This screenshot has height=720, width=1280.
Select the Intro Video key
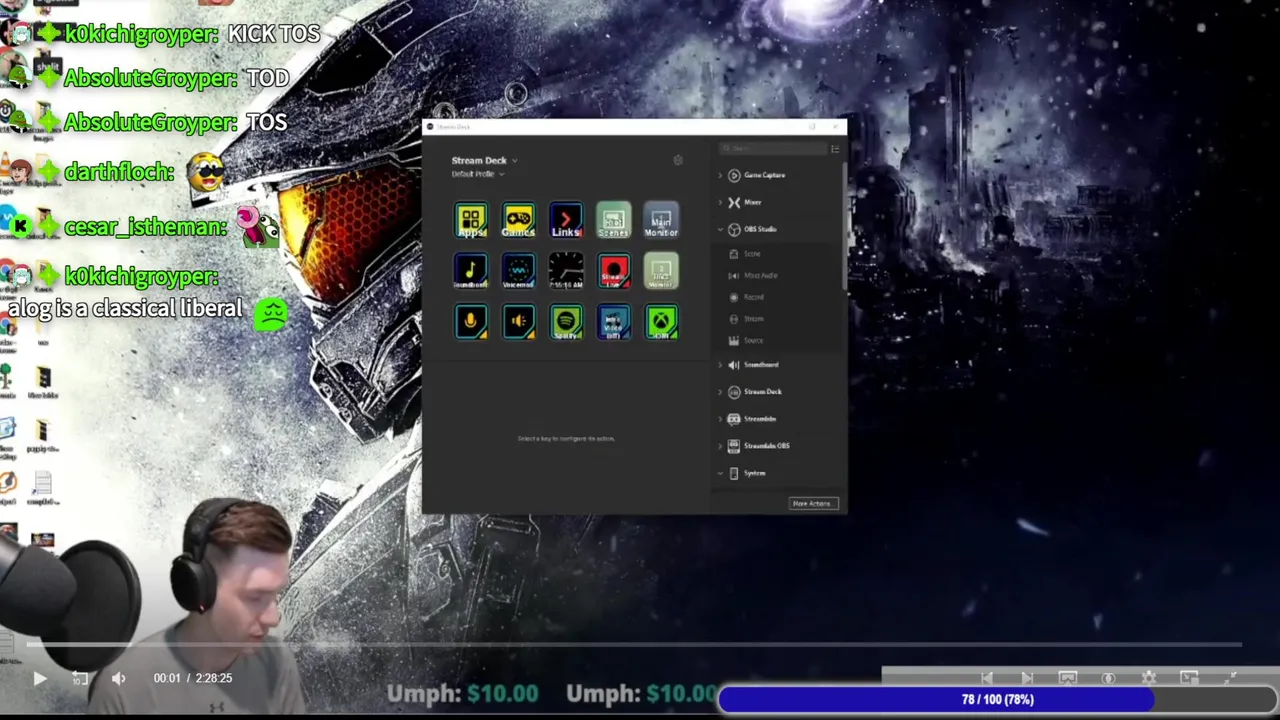614,322
